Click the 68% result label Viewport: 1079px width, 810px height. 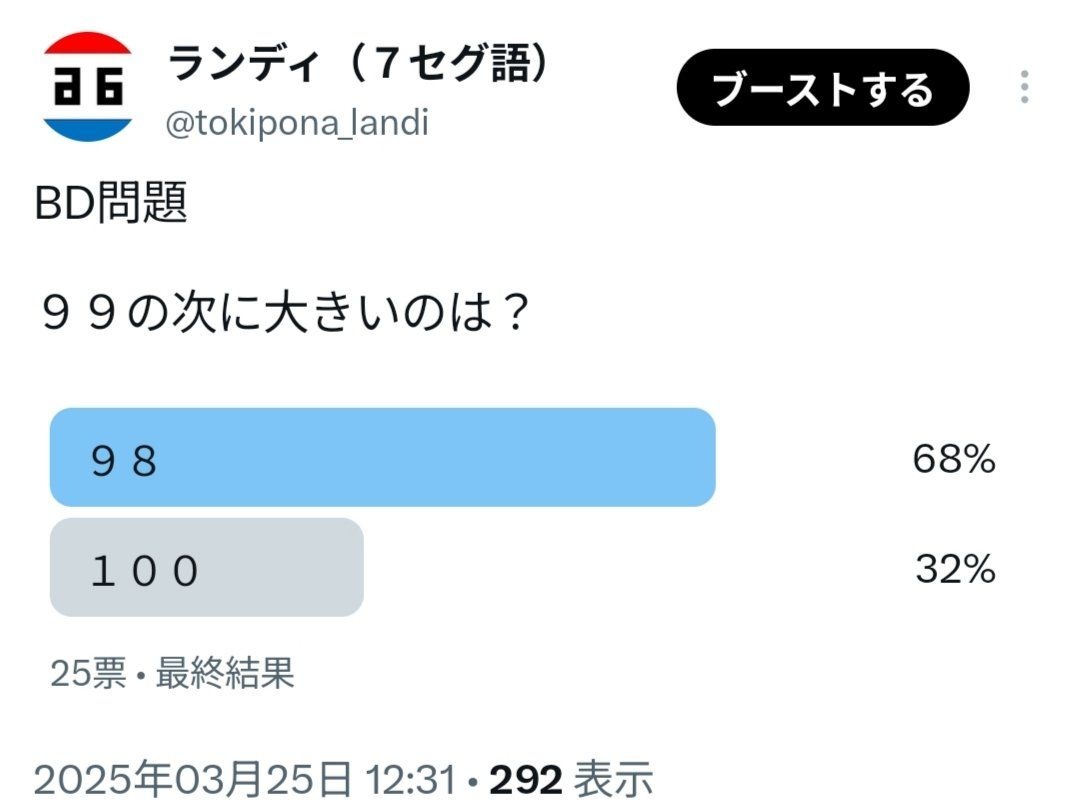point(954,459)
